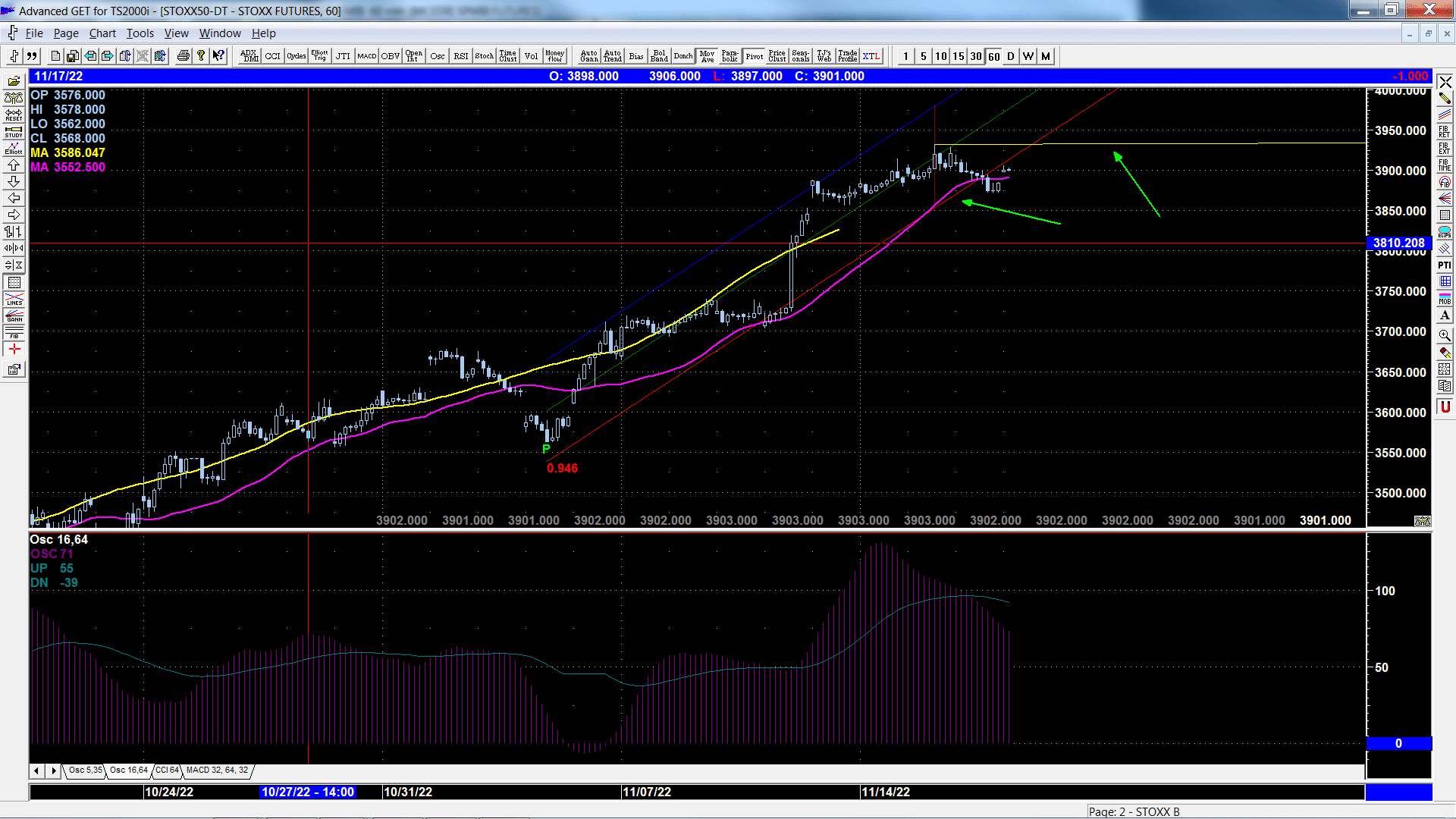Switch to the CCI 64 tab
The height and width of the screenshot is (819, 1456).
pos(167,770)
